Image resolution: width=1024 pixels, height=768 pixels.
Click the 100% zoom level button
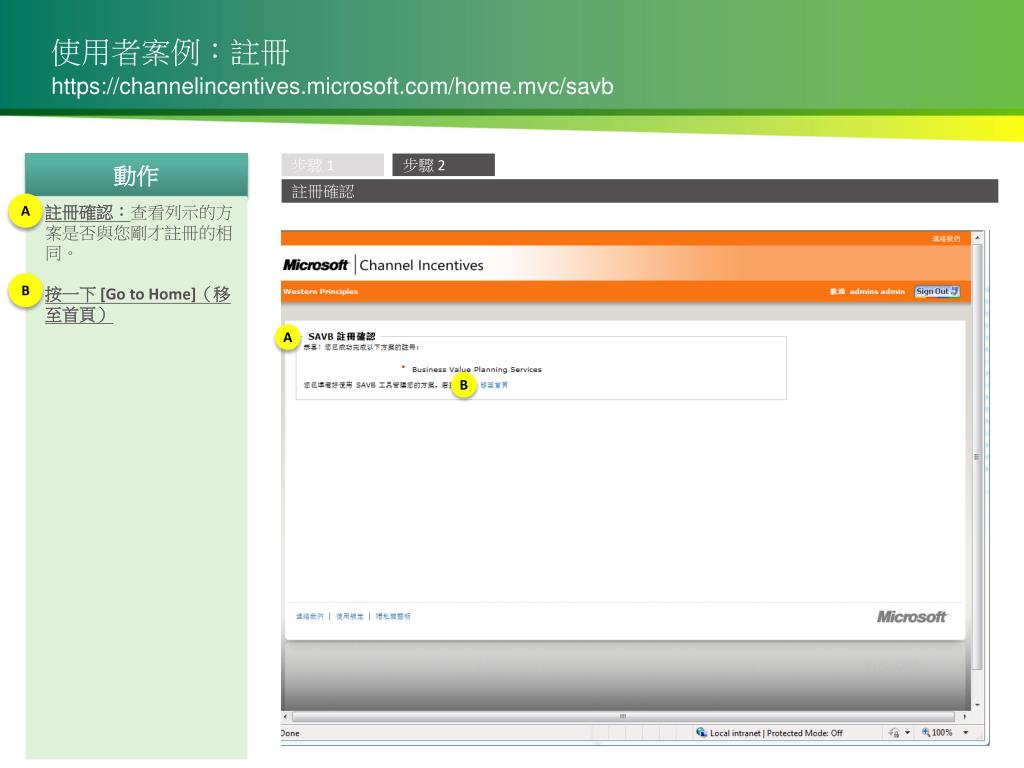point(937,733)
